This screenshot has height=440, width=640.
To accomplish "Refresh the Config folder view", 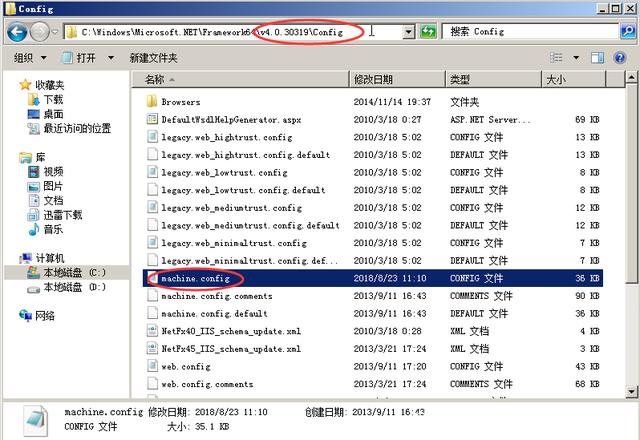I will [428, 31].
